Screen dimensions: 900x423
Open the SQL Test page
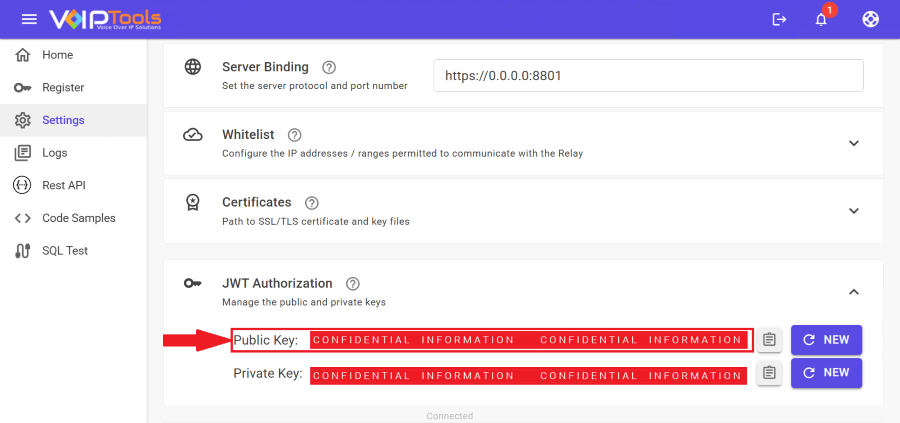pos(65,251)
